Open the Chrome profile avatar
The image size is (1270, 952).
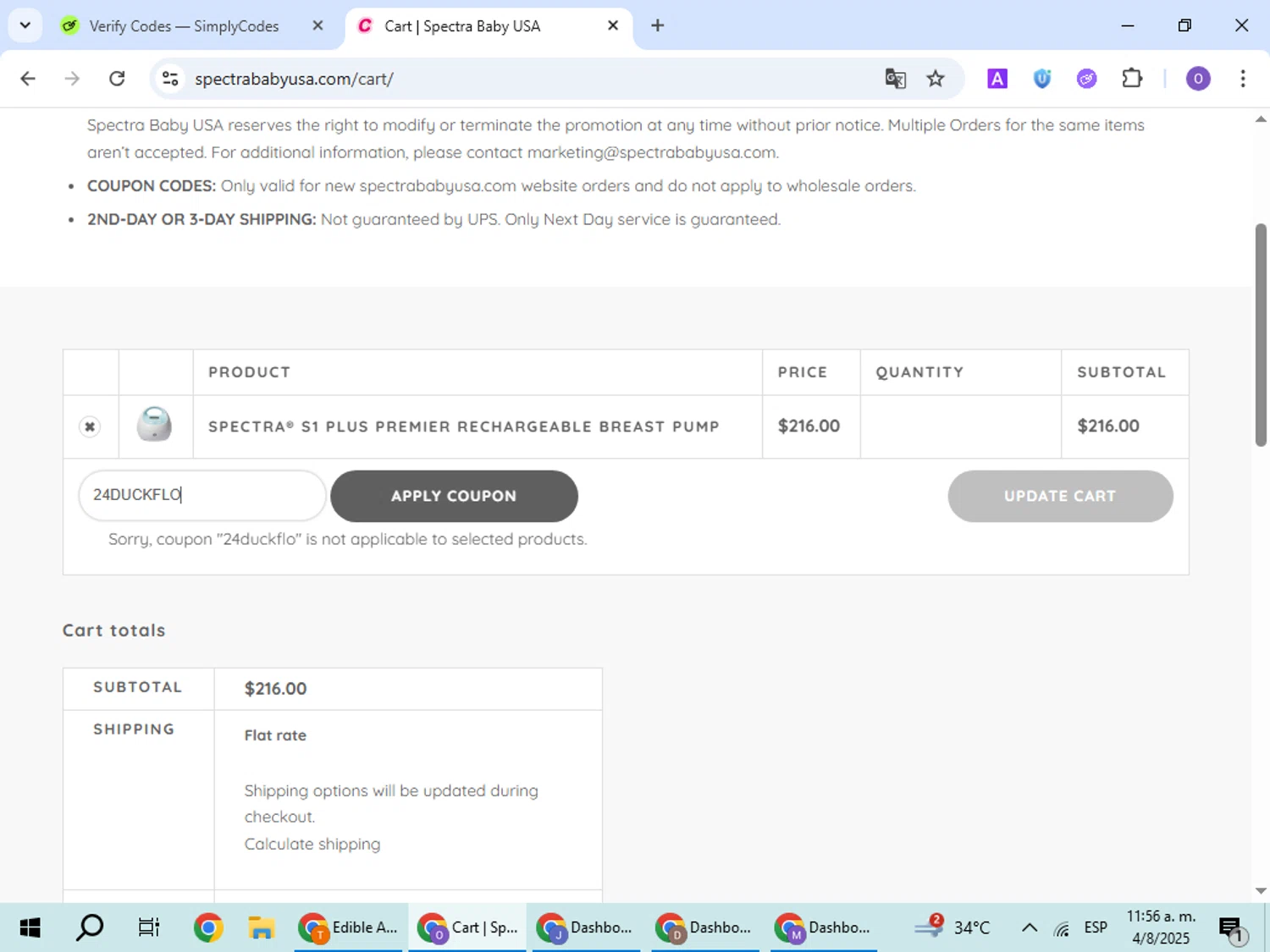tap(1198, 79)
